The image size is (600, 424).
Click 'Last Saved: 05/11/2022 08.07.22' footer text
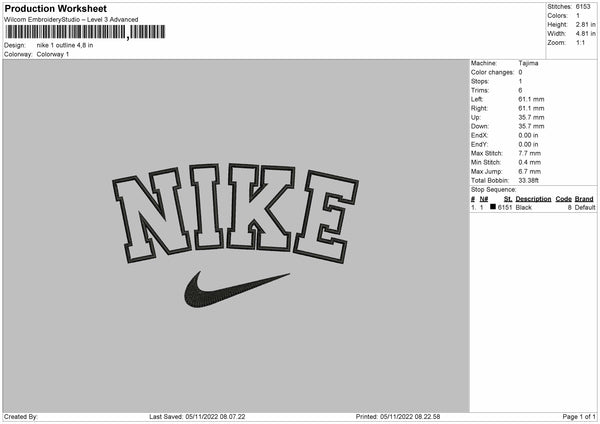[x=197, y=417]
